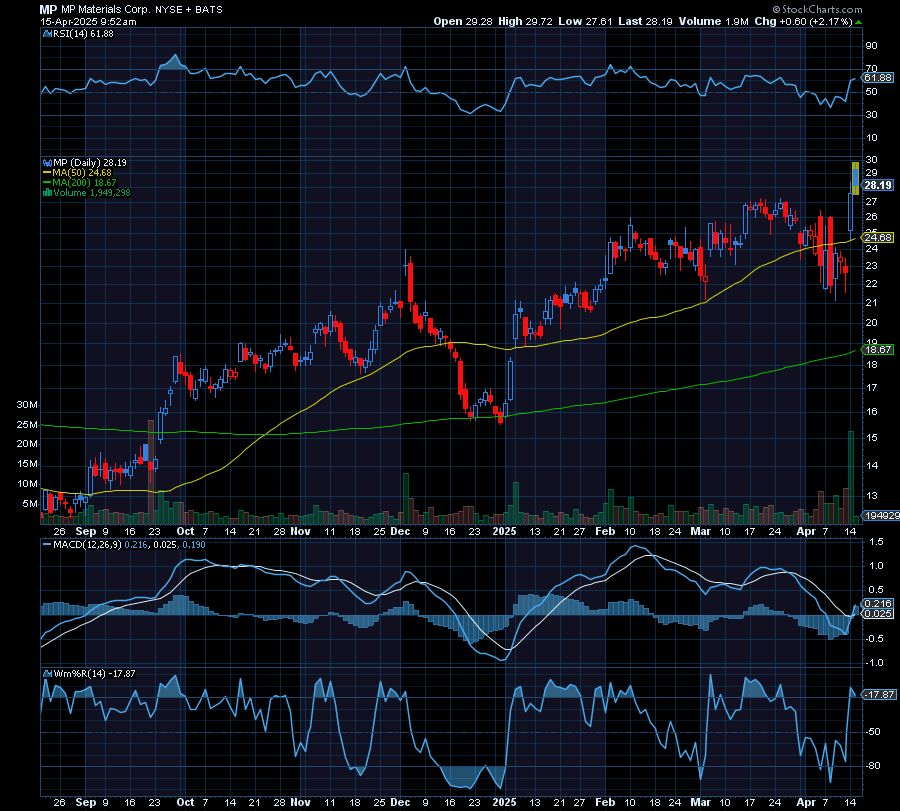Screen dimensions: 900x811
Task: Click the 61.88 RSI value axis tag
Action: 877,77
